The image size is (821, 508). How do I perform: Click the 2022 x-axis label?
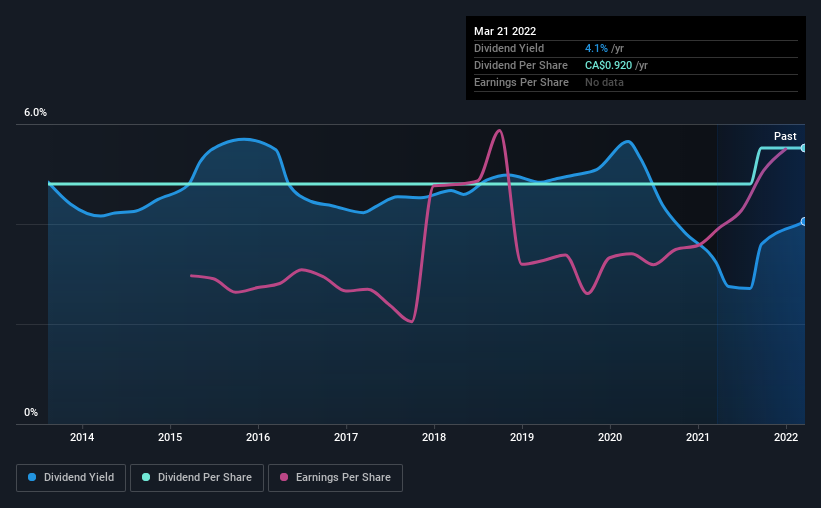pos(786,437)
